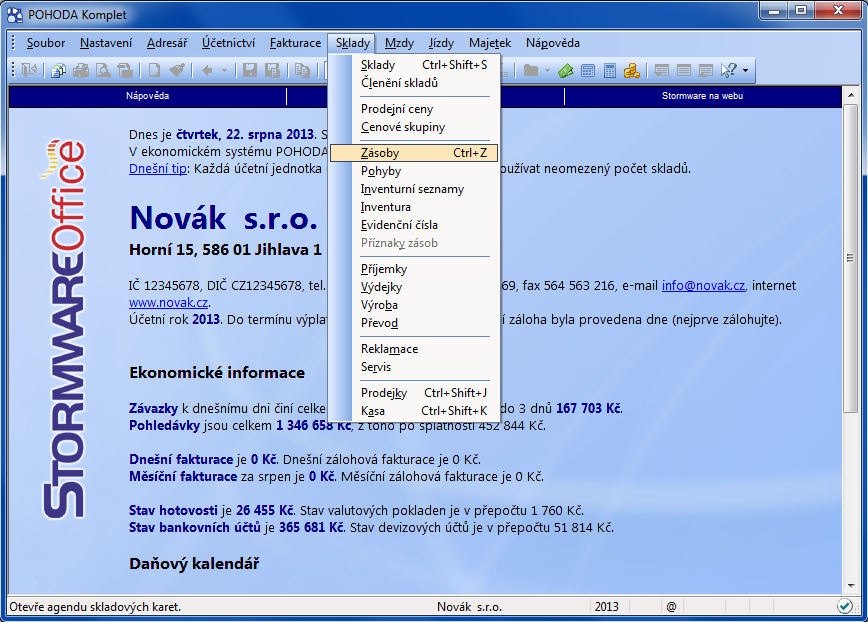Image resolution: width=868 pixels, height=622 pixels.
Task: Follow the www.novak.cz link
Action: pos(168,302)
